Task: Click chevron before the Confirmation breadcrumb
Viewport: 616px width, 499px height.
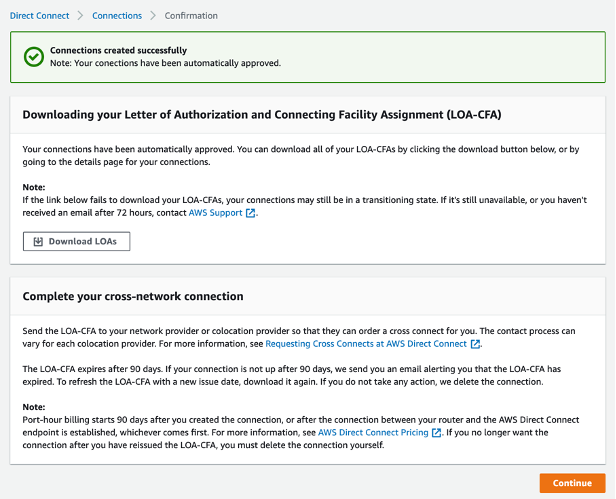Action: click(153, 16)
